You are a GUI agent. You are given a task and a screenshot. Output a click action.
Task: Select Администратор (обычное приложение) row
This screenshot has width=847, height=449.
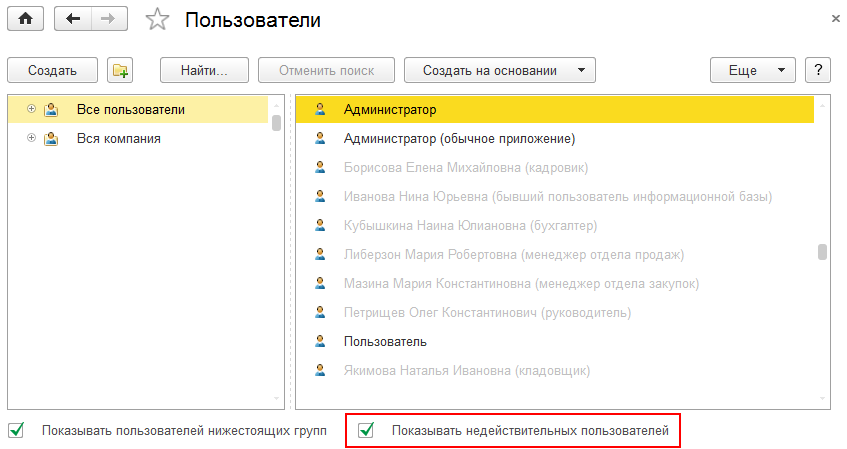pyautogui.click(x=459, y=138)
